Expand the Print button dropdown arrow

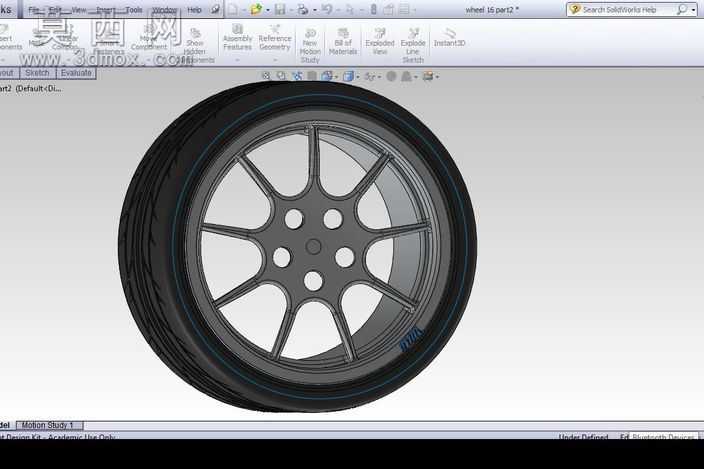pyautogui.click(x=314, y=10)
